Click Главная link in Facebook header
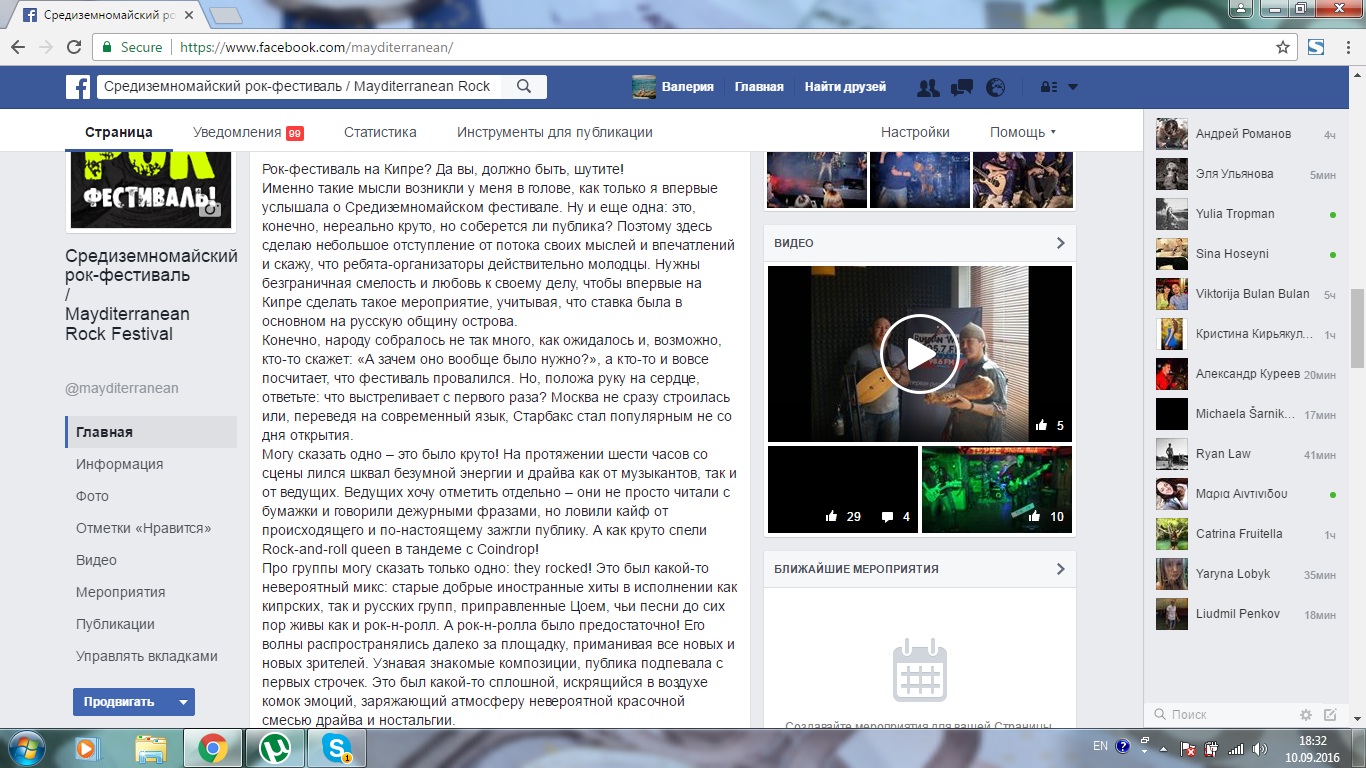This screenshot has width=1366, height=768. [759, 87]
